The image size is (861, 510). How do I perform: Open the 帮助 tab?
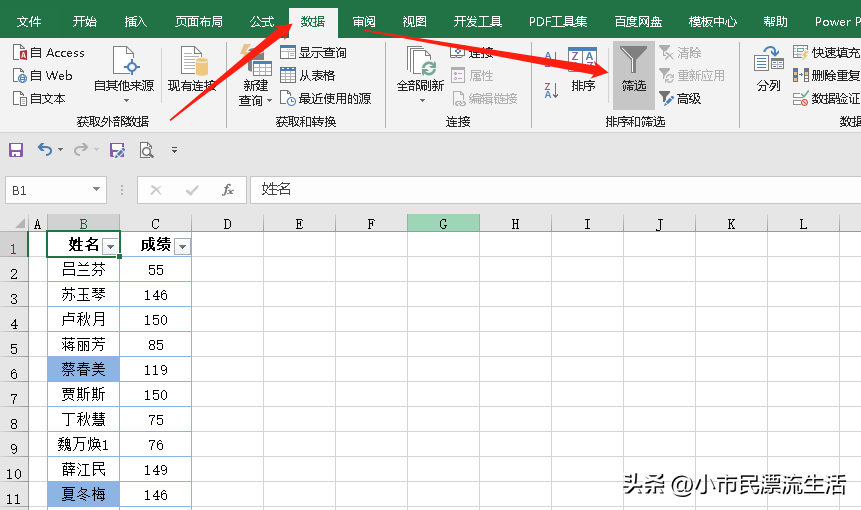[775, 22]
